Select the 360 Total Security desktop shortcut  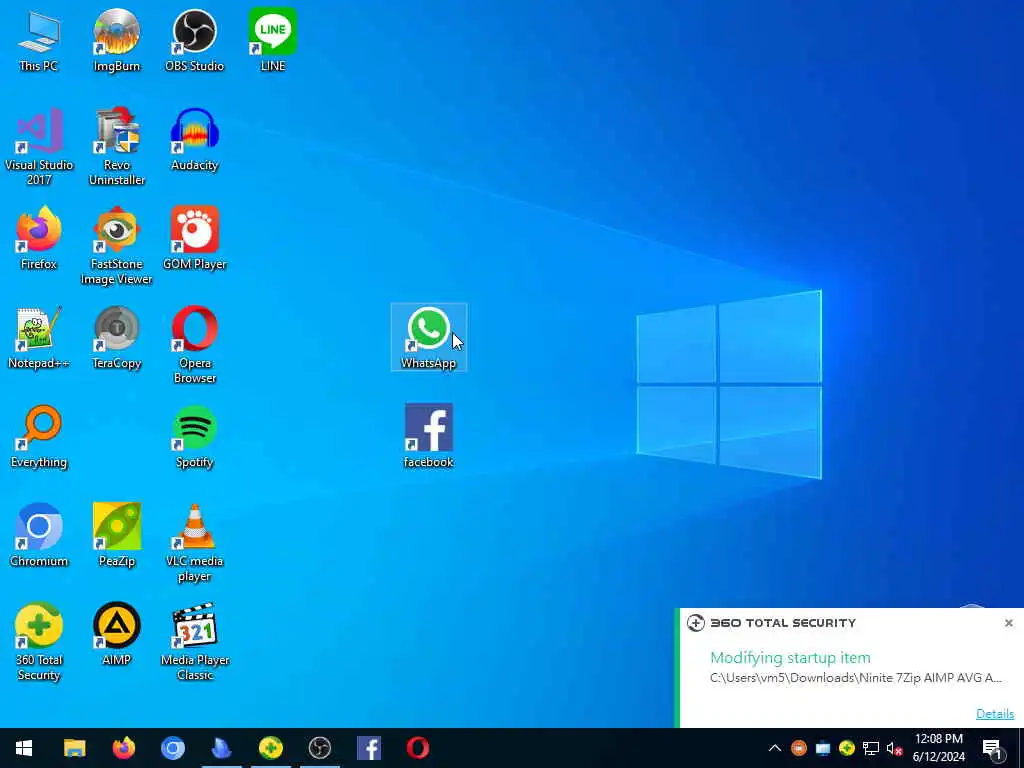coord(39,643)
